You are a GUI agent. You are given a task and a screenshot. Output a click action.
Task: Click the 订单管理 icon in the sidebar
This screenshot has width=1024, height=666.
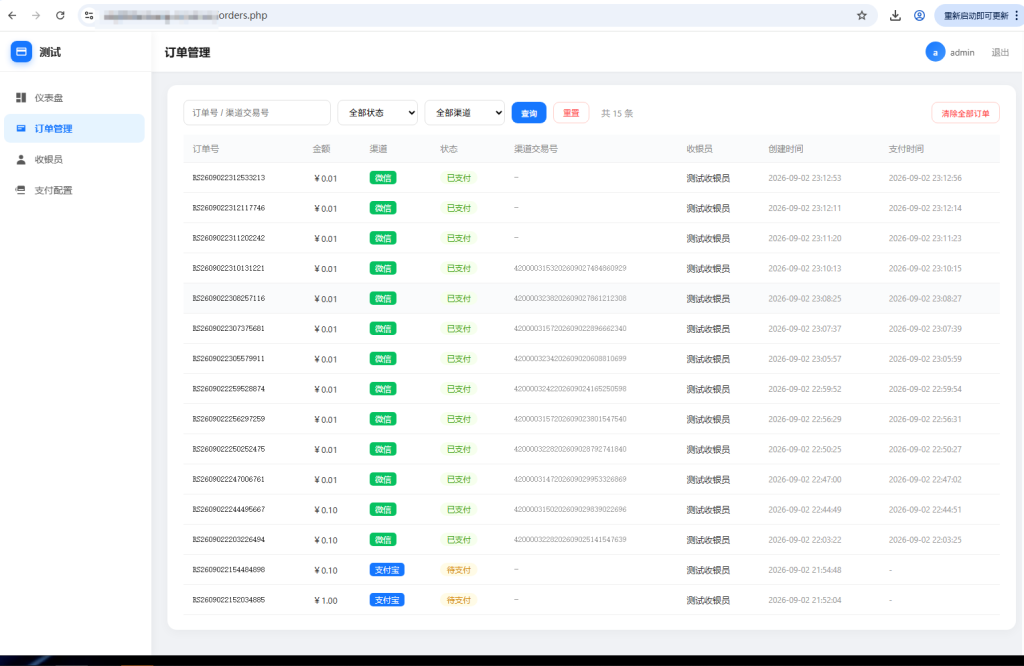pos(21,129)
